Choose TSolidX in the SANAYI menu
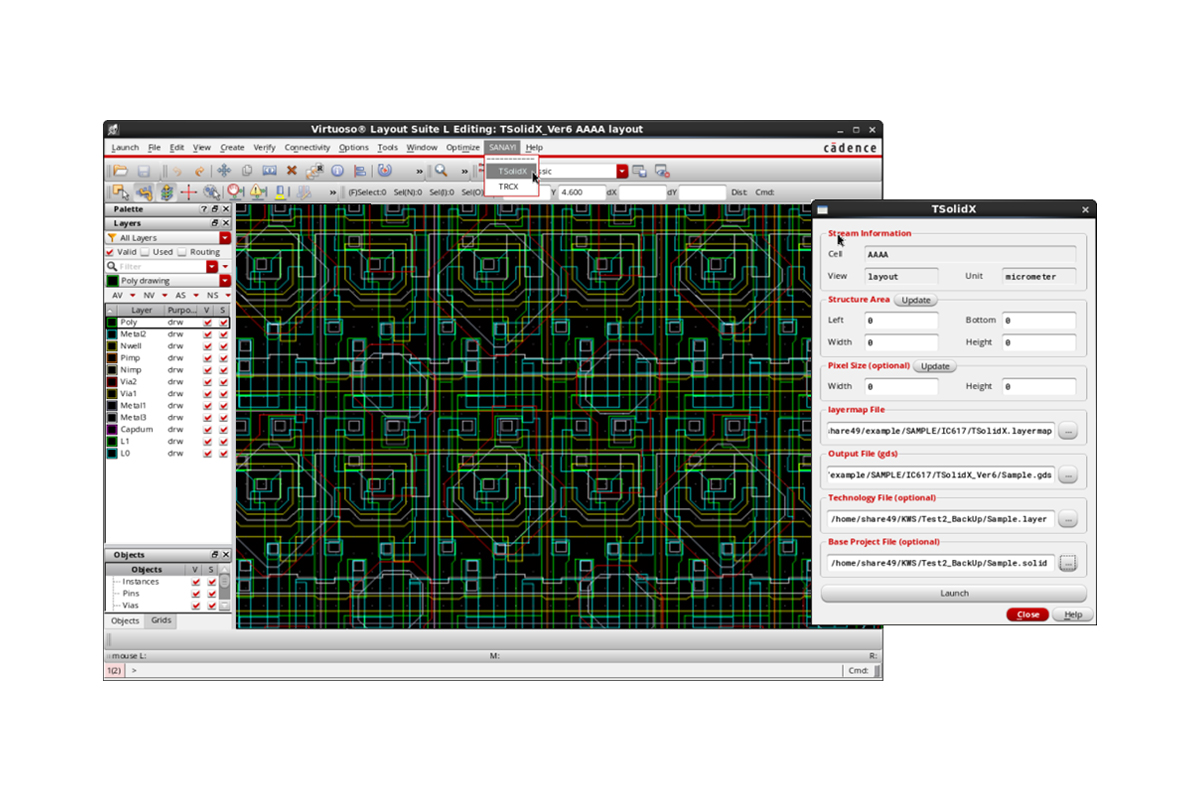1200x800 pixels. coord(511,171)
